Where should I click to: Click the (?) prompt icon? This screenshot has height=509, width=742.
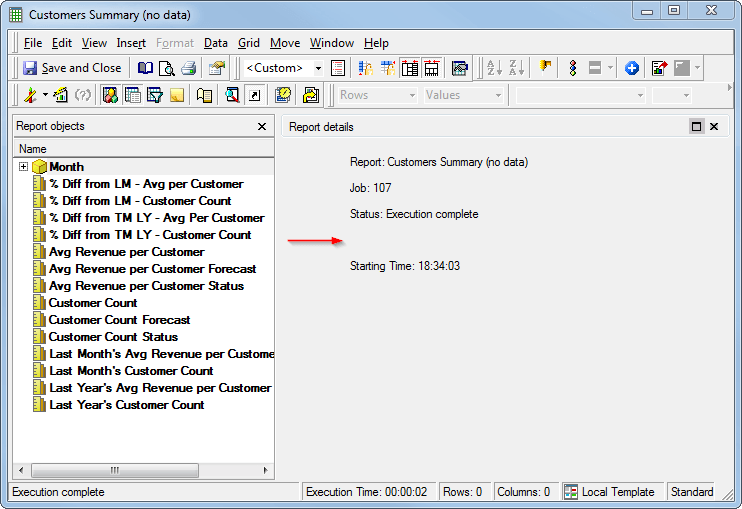point(83,95)
